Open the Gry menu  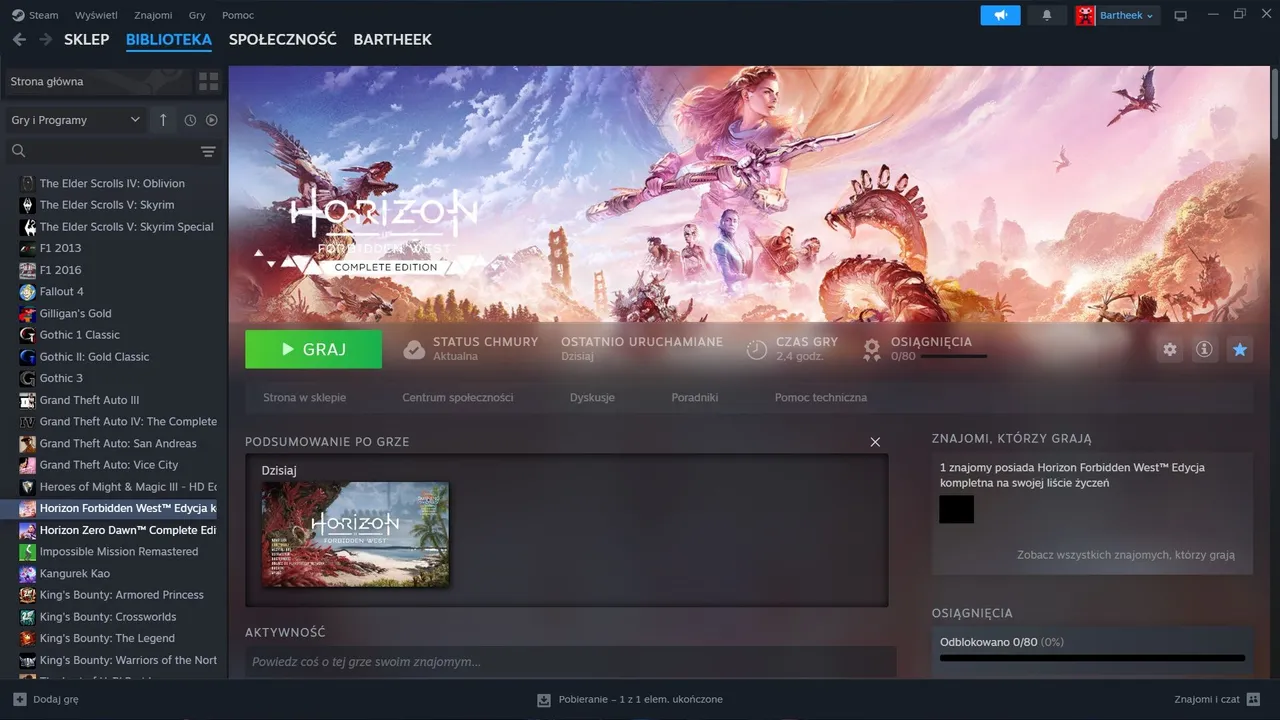[x=197, y=15]
